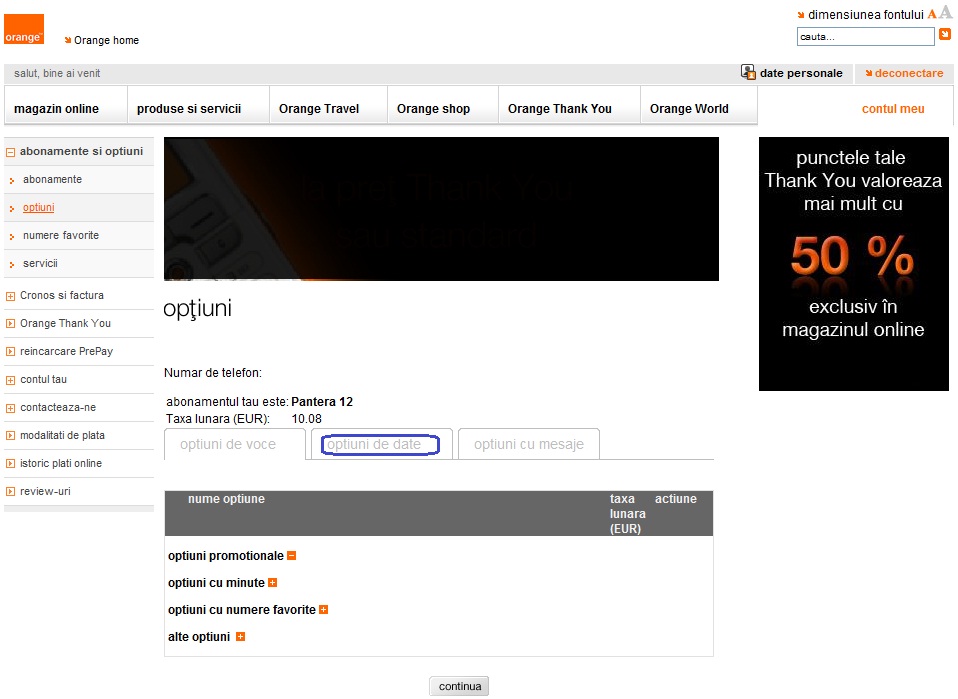Click the continua button
This screenshot has width=958, height=699.
point(459,686)
